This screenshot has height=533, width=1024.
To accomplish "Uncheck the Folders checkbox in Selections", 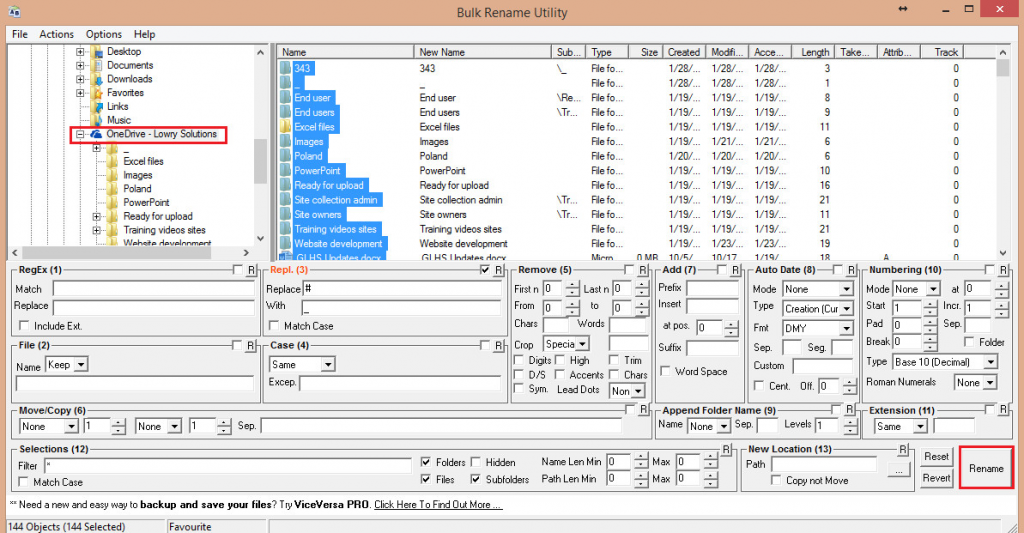I will click(426, 462).
